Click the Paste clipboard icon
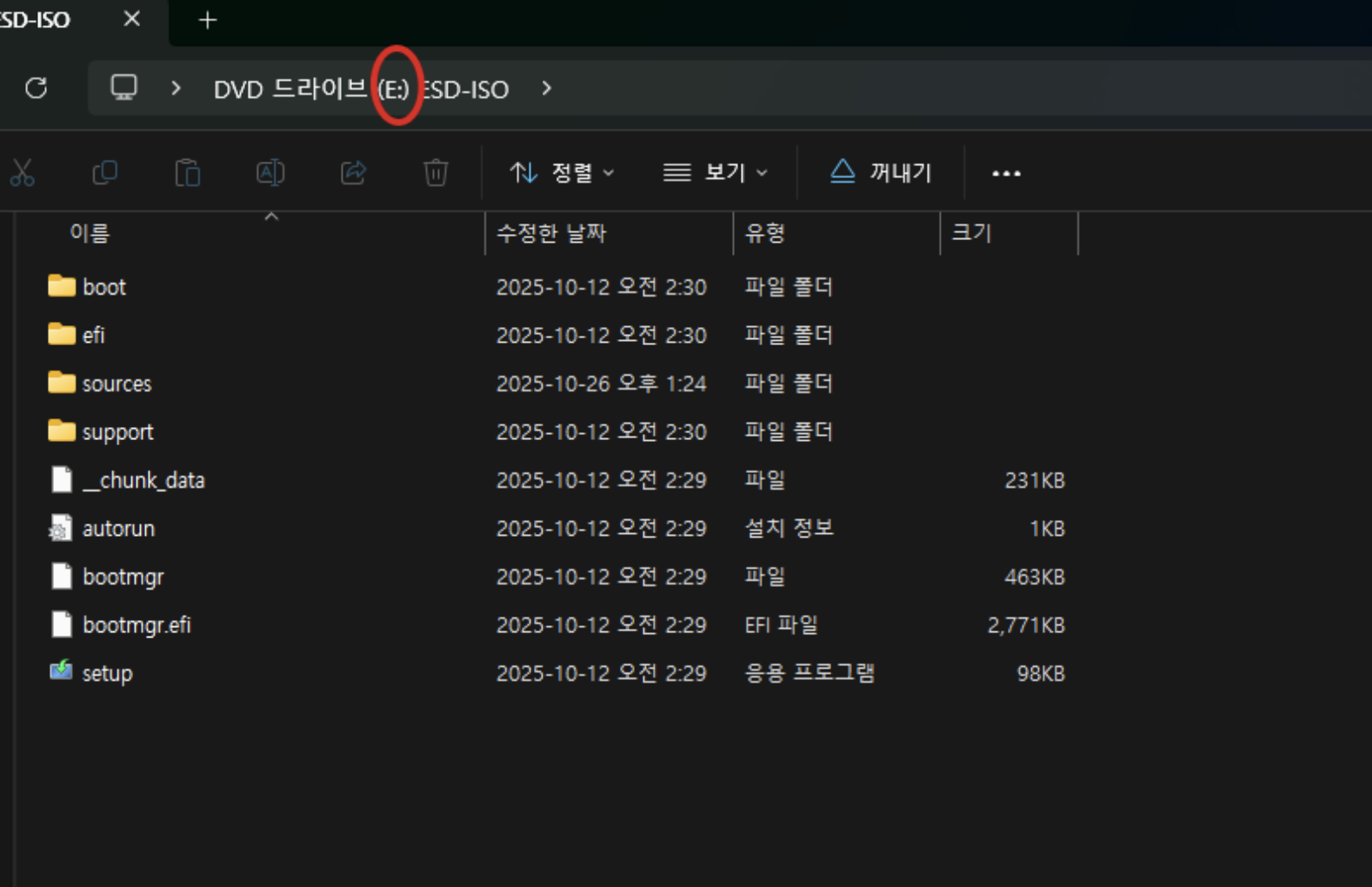Viewport: 1372px width, 887px height. [x=188, y=173]
